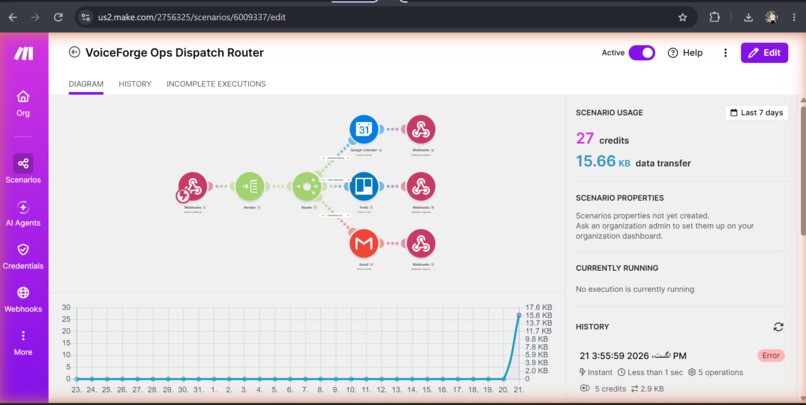806x405 pixels.
Task: Click site information icon in address bar
Action: [86, 17]
